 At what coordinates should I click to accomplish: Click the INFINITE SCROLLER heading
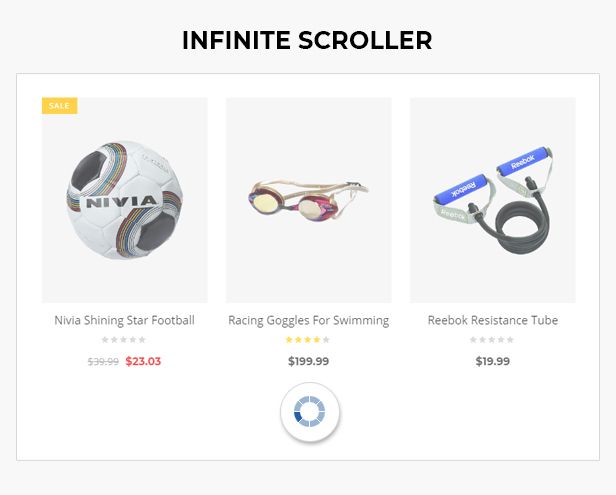pyautogui.click(x=307, y=41)
